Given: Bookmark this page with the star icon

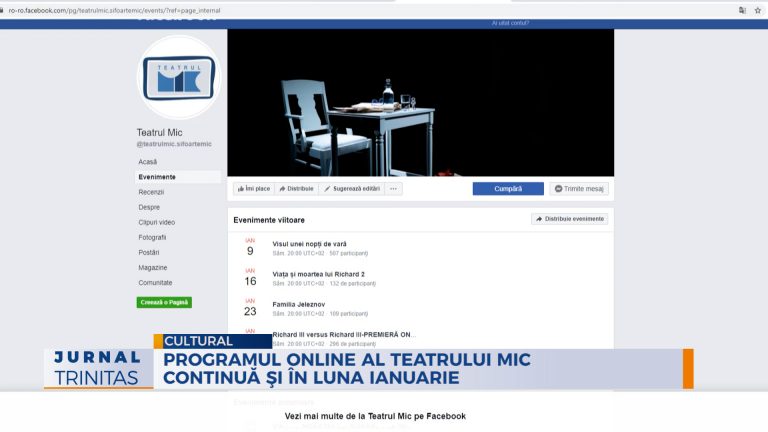Looking at the screenshot, I should (x=758, y=10).
